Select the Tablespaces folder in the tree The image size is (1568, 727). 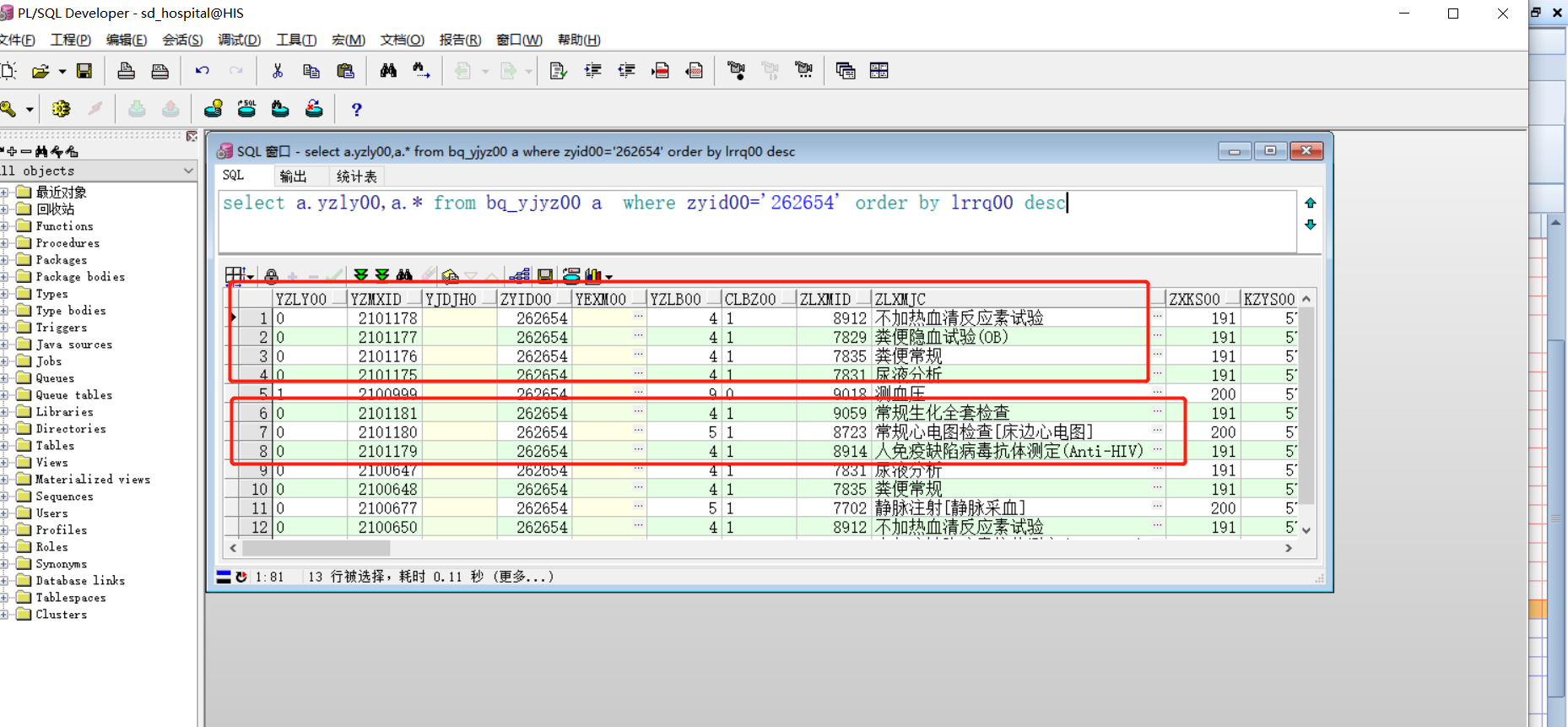pos(71,598)
